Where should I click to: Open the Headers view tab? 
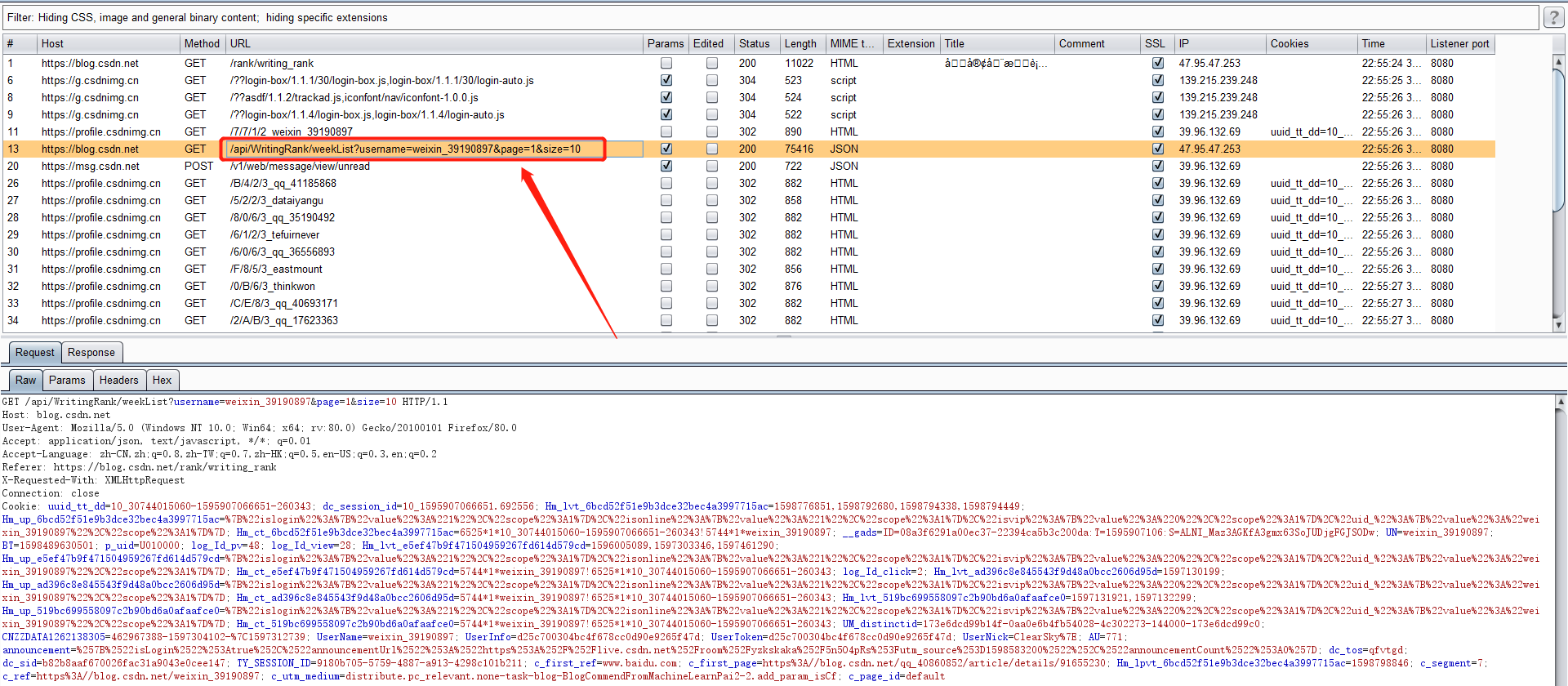click(119, 380)
